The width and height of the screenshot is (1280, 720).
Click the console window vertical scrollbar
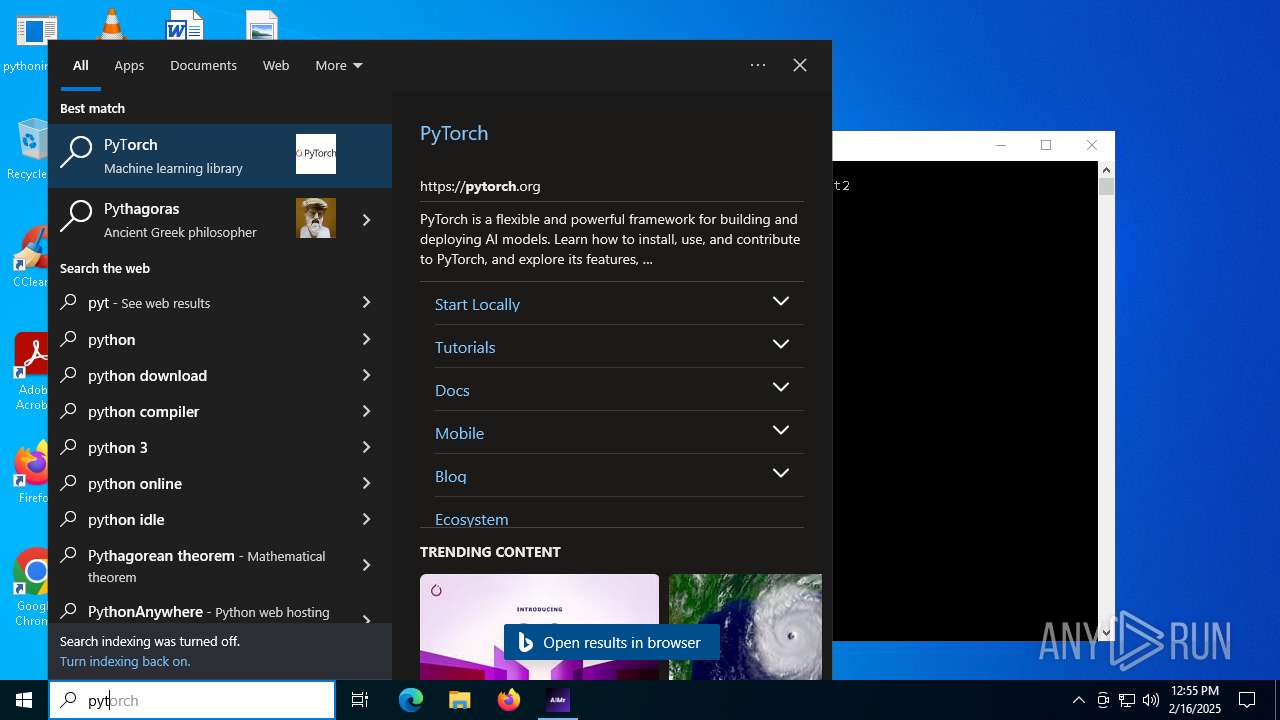1106,400
